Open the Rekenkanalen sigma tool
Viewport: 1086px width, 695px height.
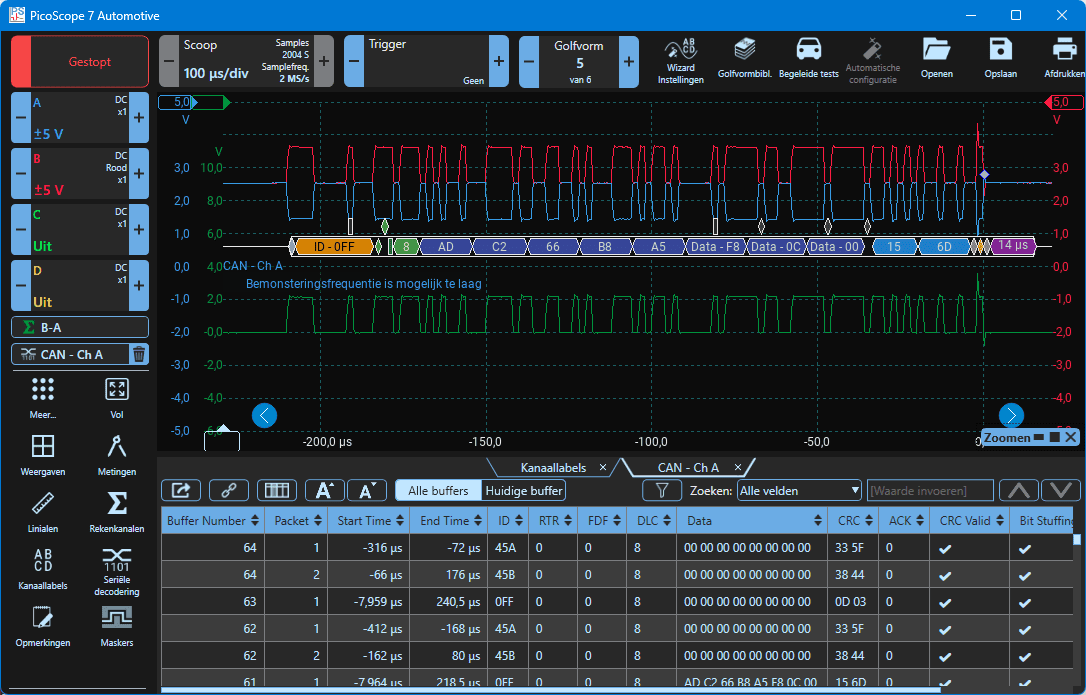coord(116,510)
